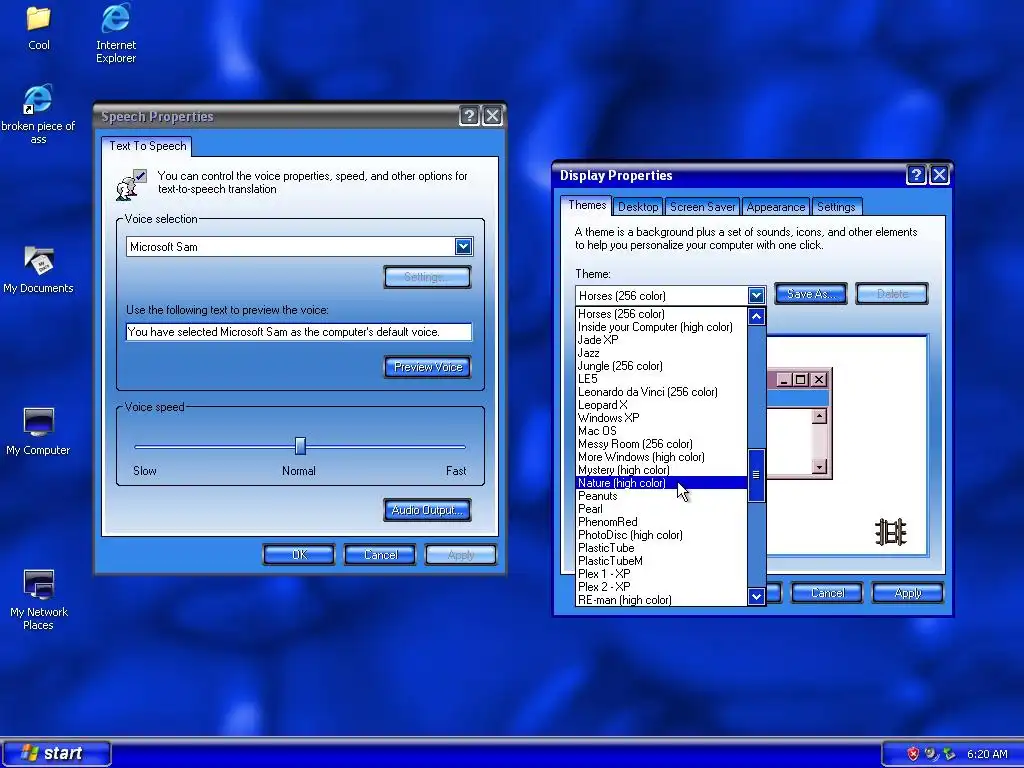Click Save As in Display Properties
The width and height of the screenshot is (1024, 768).
811,294
